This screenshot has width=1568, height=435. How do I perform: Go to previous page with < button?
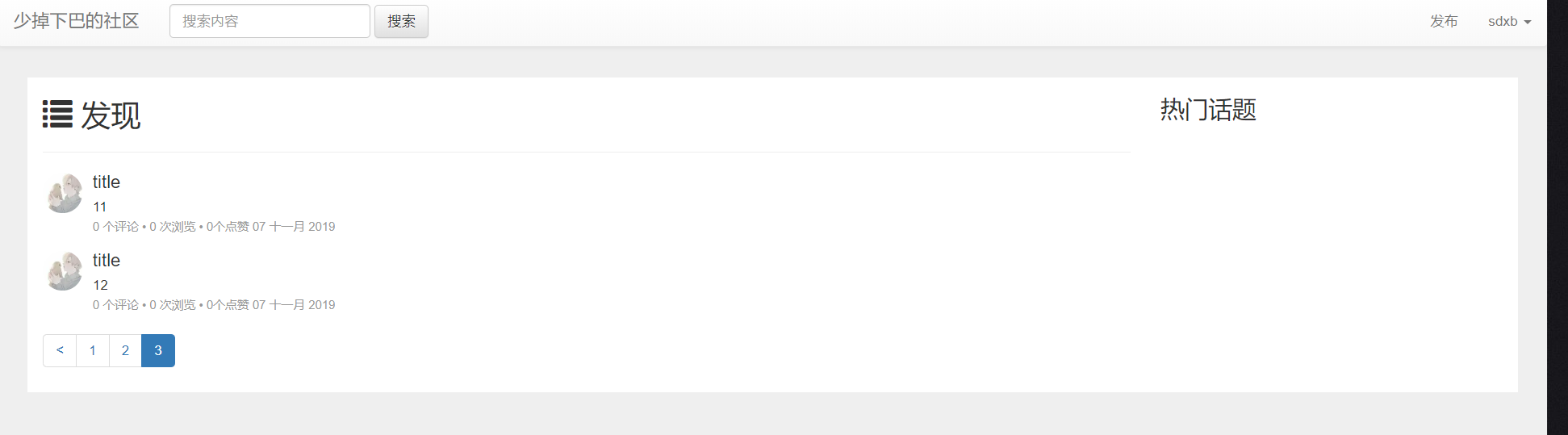60,350
